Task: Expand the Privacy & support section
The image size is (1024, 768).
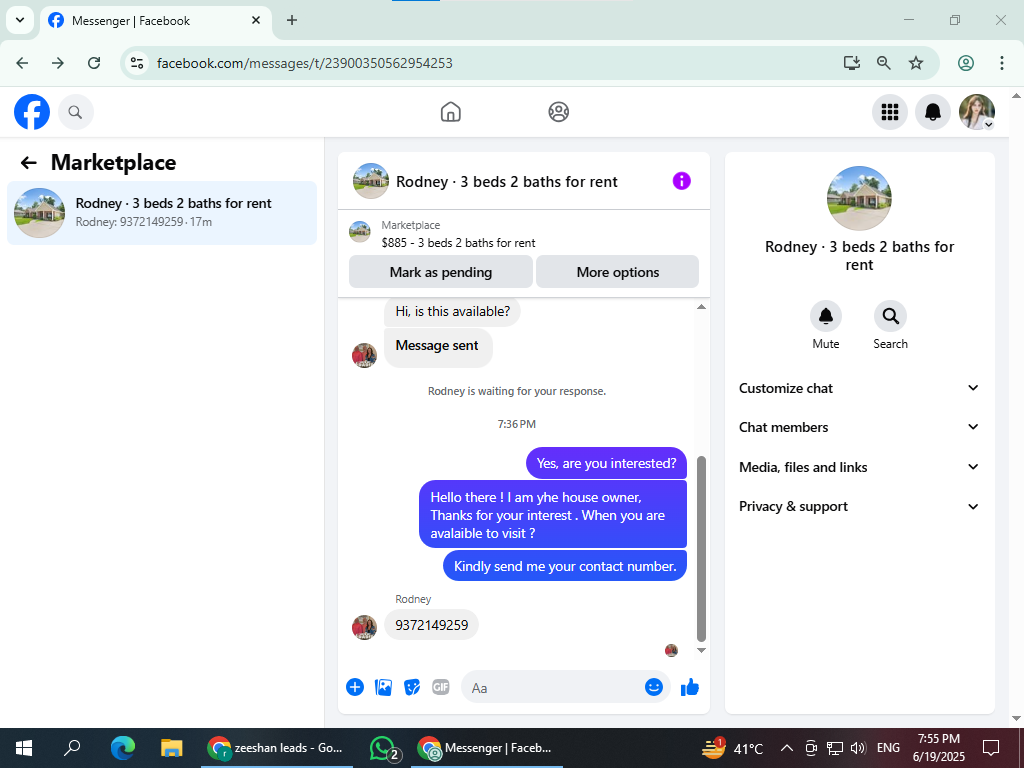Action: pyautogui.click(x=859, y=506)
